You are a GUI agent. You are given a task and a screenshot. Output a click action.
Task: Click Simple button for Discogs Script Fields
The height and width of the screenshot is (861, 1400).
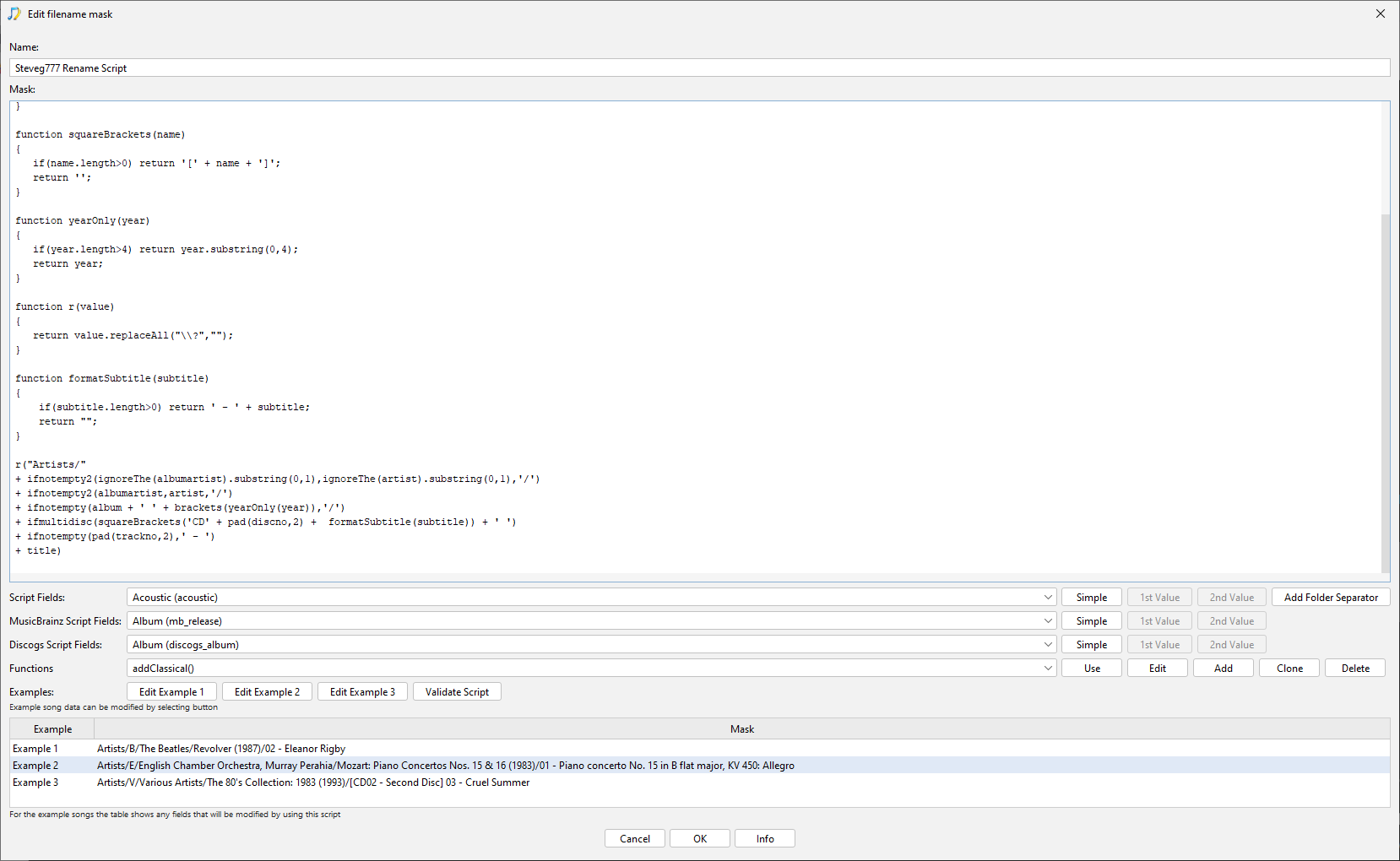pos(1092,645)
